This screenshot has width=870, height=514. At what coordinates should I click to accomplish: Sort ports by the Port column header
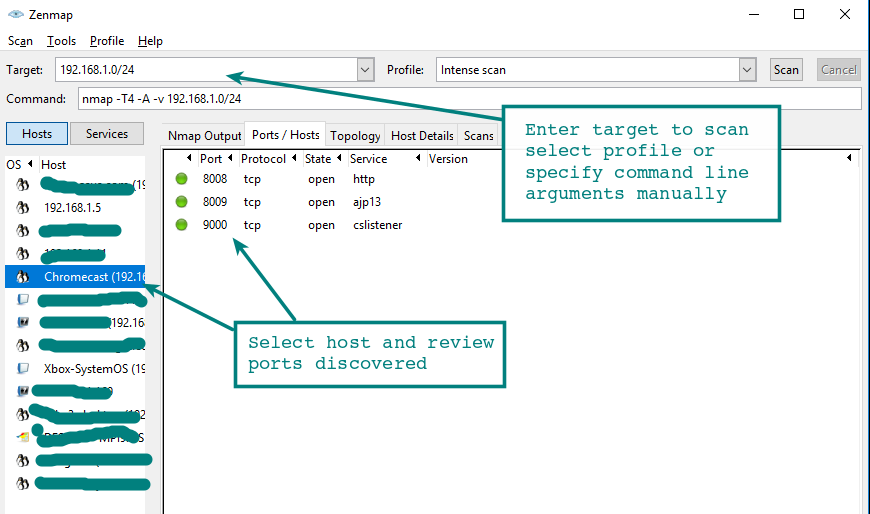(211, 159)
